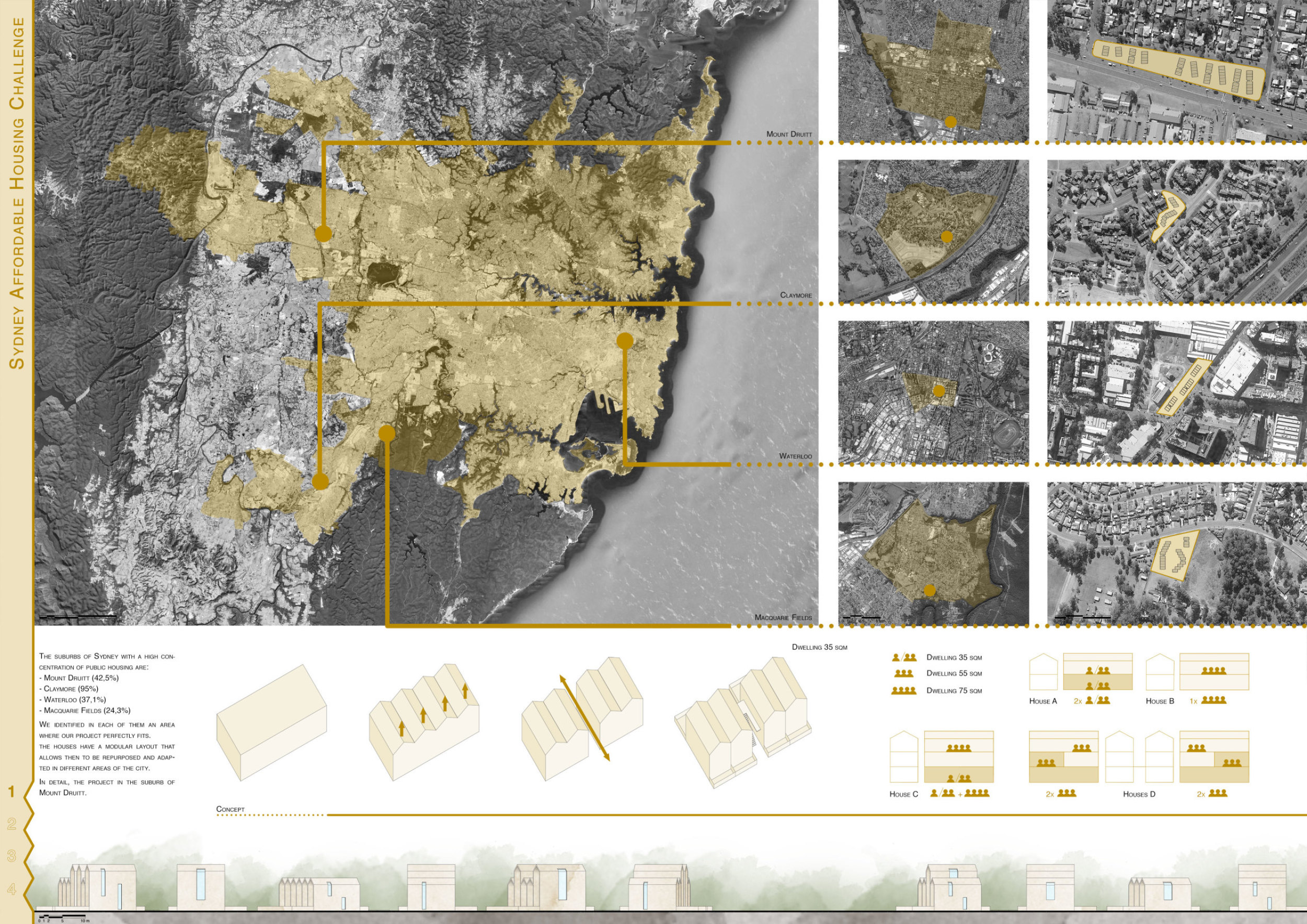Click the Sydney Affordable Housing Challenge vertical title
The width and height of the screenshot is (1307, 924).
(17, 193)
